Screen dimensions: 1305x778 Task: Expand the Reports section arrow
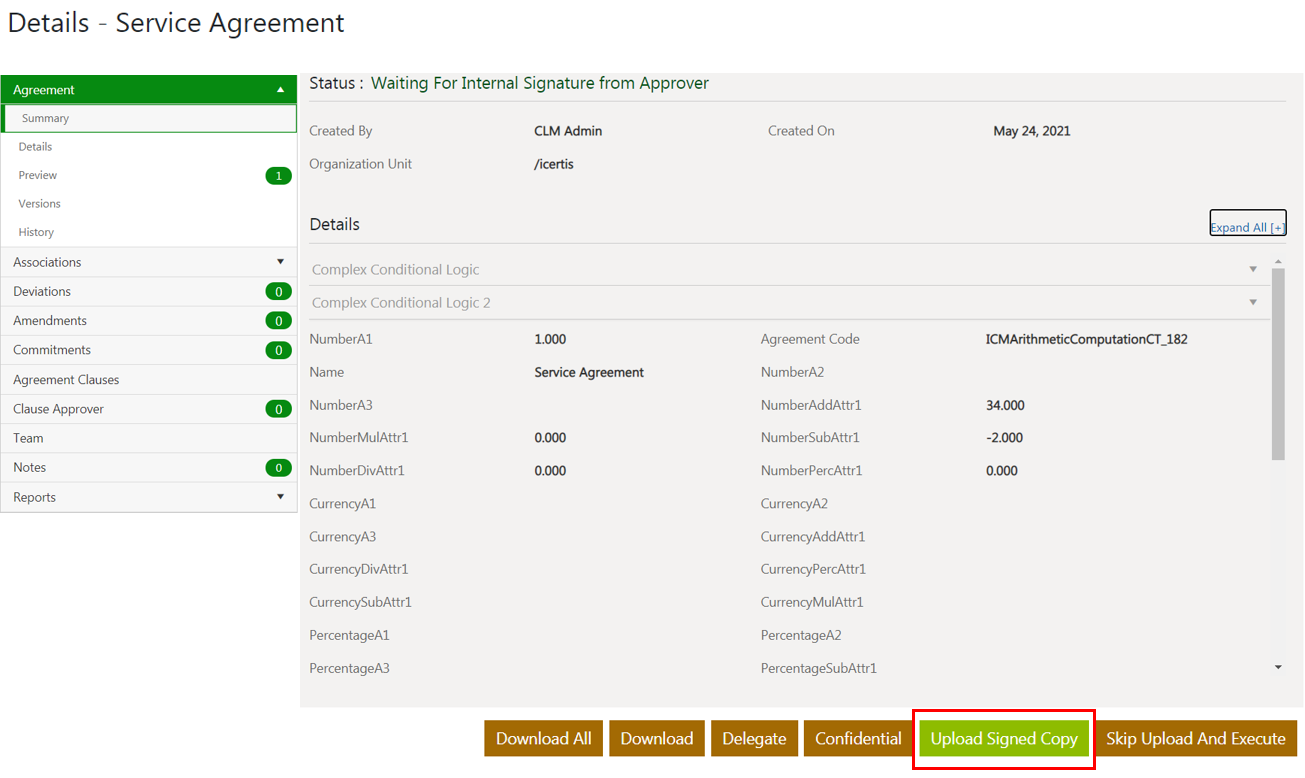tap(280, 497)
